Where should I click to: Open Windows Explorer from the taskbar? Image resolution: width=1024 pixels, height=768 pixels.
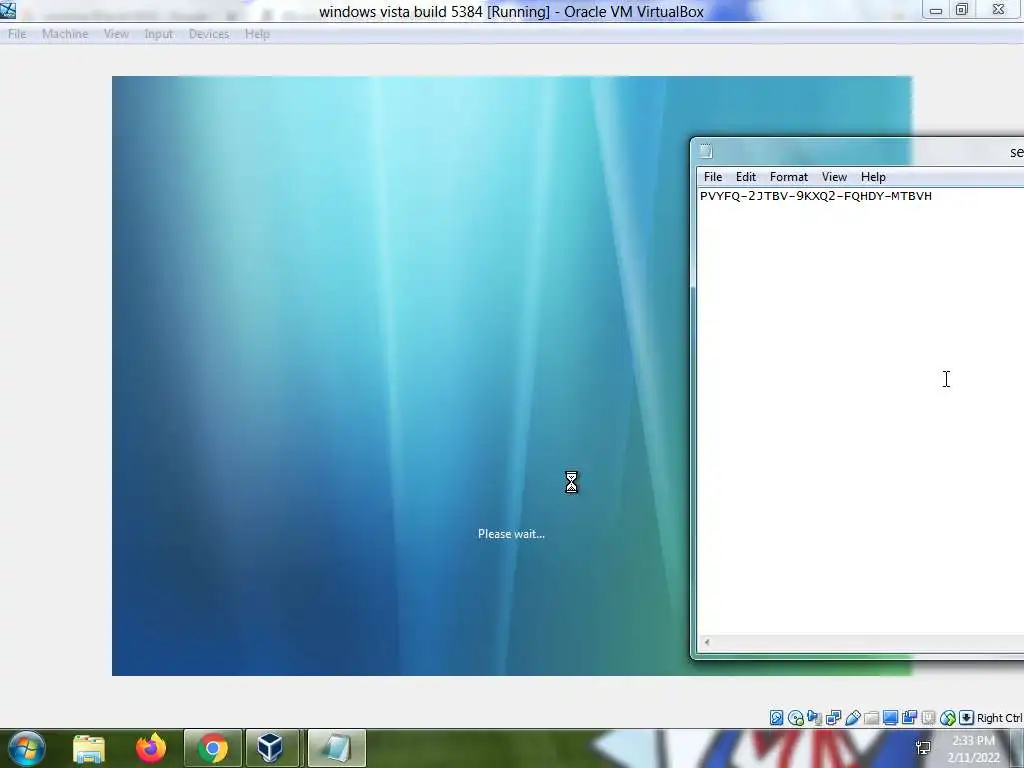[89, 748]
